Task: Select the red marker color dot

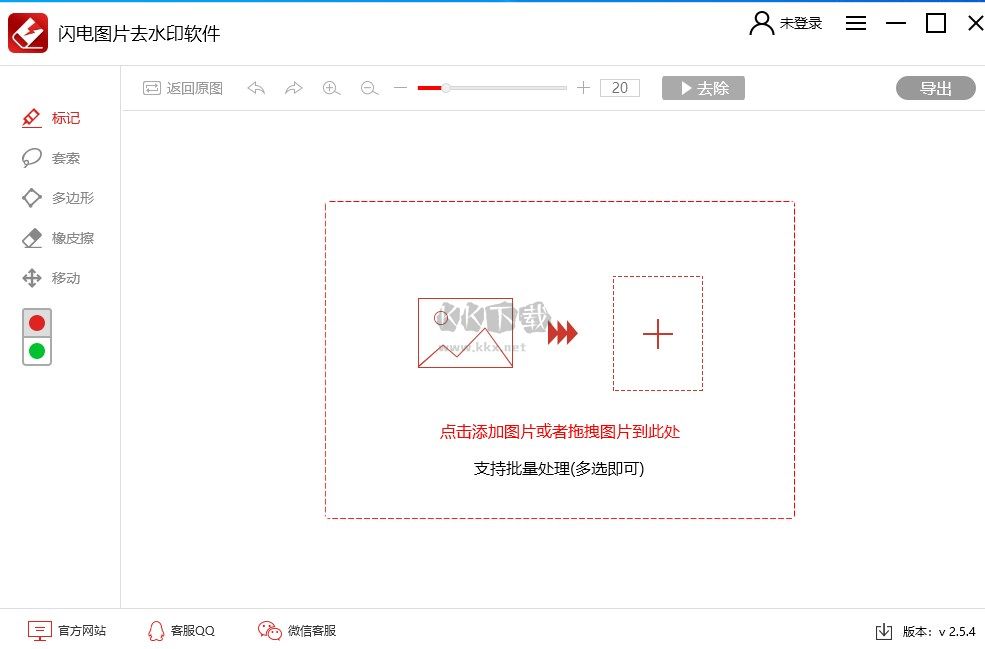Action: 36,322
